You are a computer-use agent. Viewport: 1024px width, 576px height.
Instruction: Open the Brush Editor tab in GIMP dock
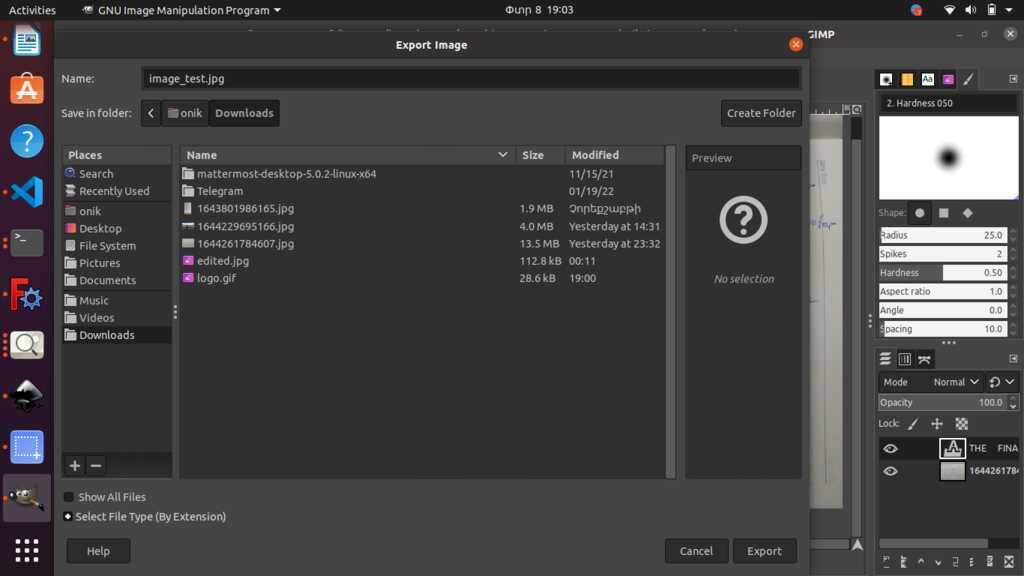[968, 80]
